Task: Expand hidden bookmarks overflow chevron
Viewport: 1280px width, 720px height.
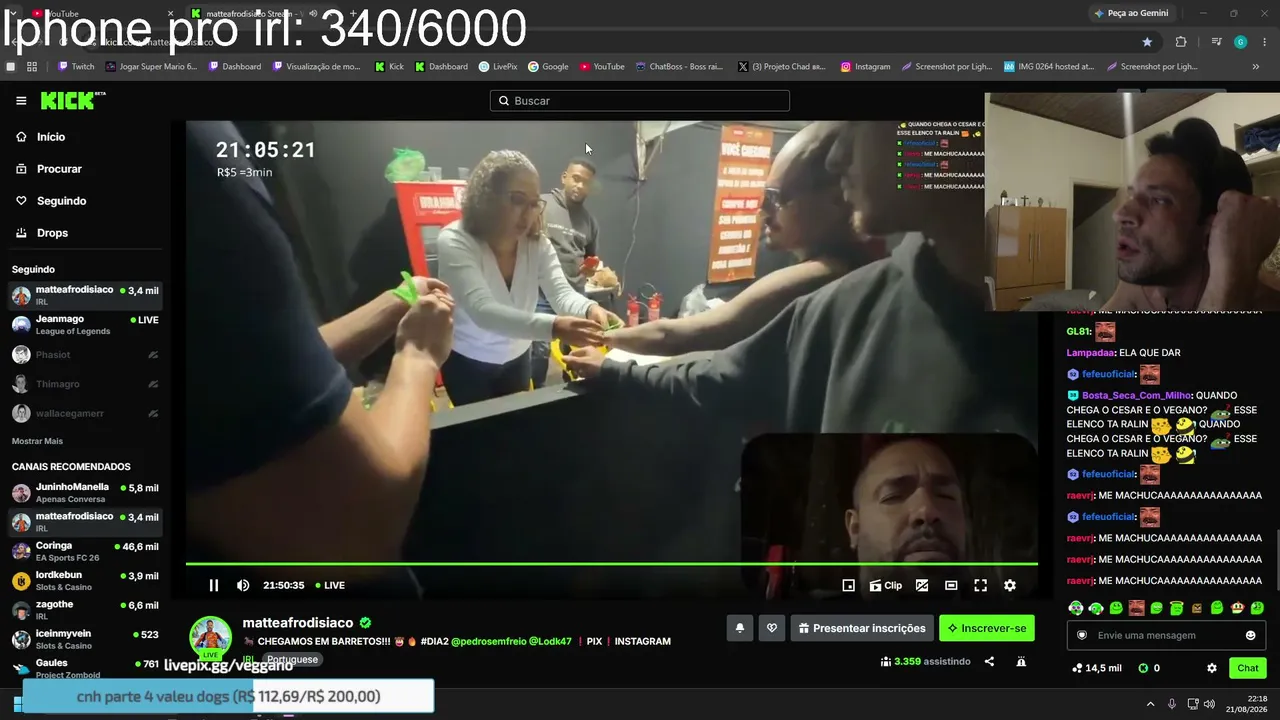Action: coord(1256,67)
